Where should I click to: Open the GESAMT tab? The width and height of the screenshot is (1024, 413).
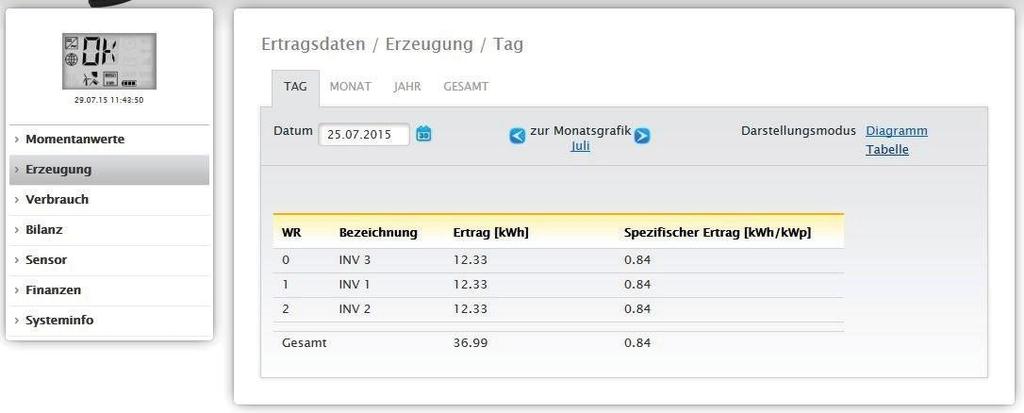pos(465,87)
